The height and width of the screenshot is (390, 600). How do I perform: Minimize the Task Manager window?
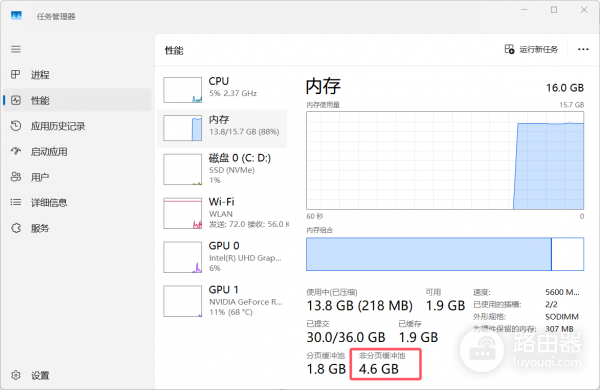[x=524, y=10]
